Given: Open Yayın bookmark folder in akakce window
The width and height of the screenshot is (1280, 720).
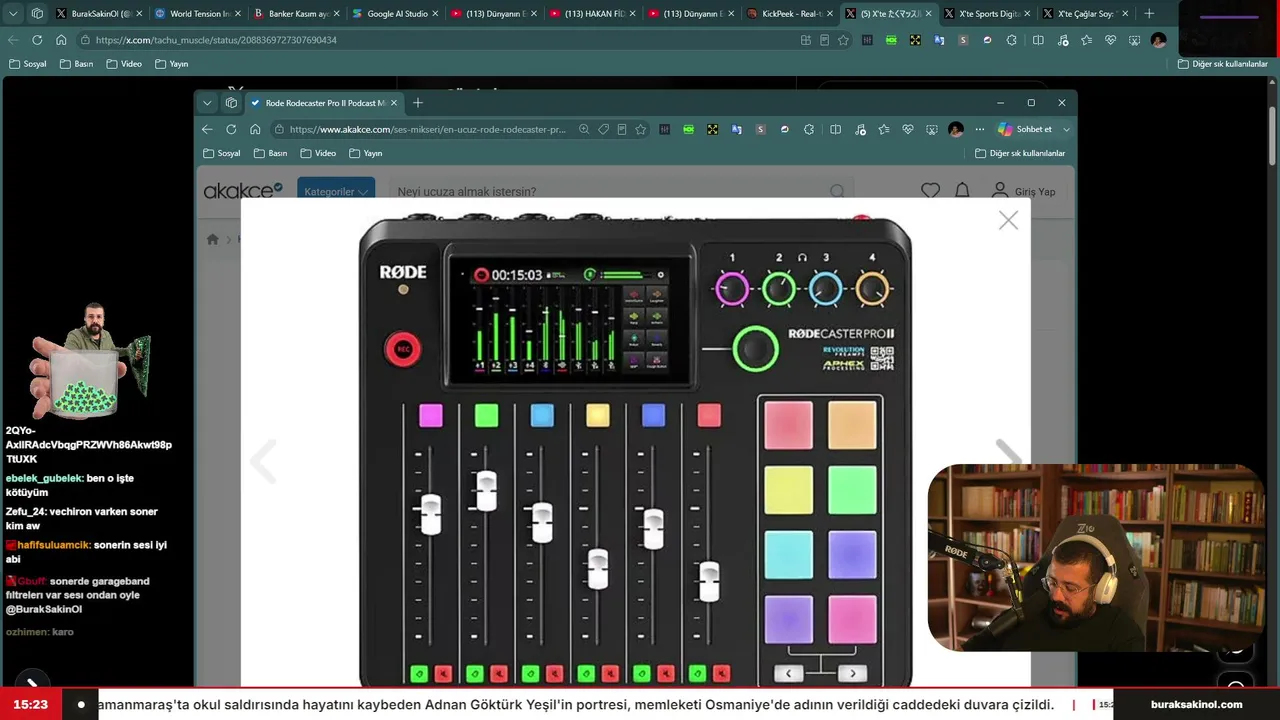Looking at the screenshot, I should pos(366,153).
